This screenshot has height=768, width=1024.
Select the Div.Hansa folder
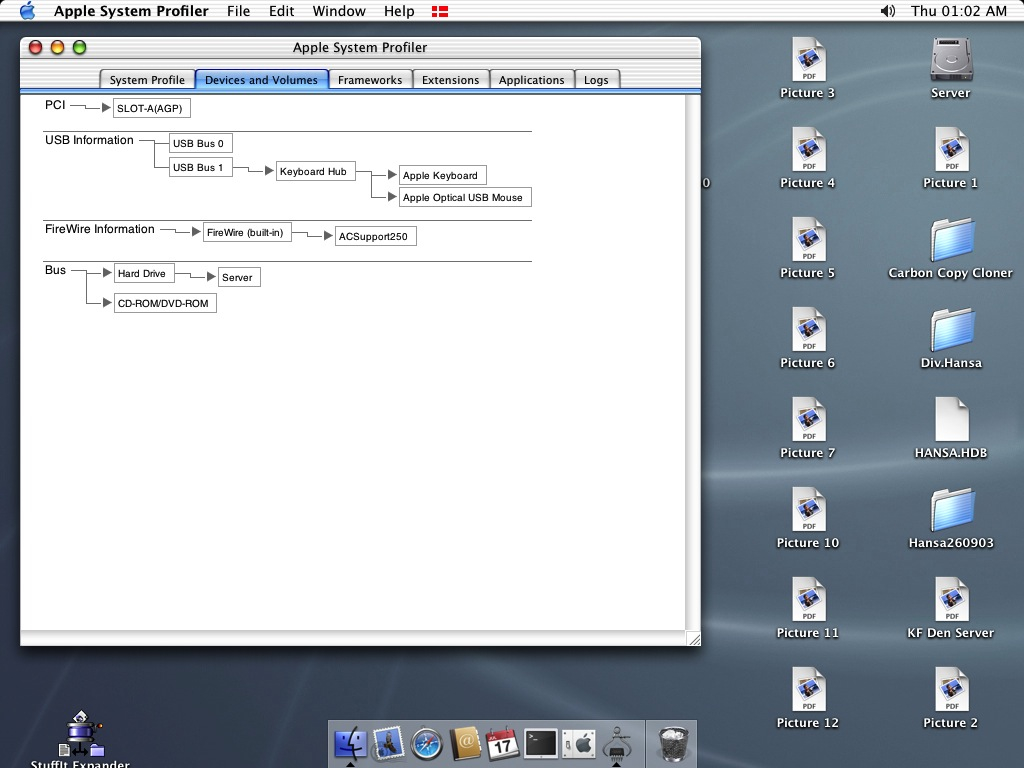(x=952, y=329)
